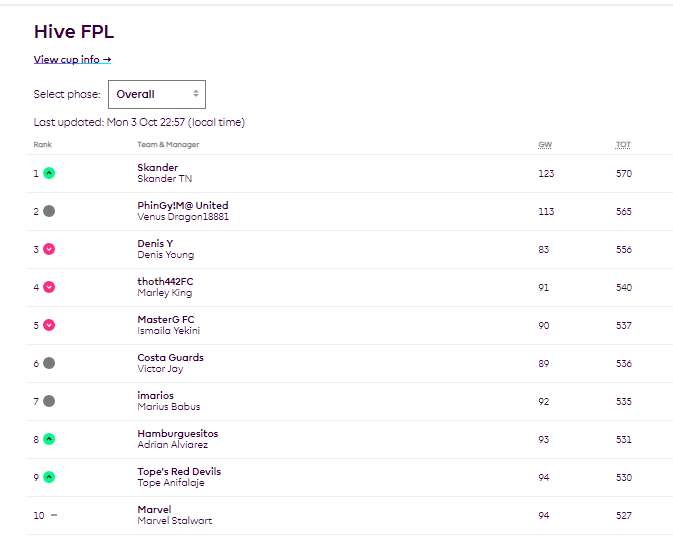673x542 pixels.
Task: Click TOT column header
Action: click(623, 145)
